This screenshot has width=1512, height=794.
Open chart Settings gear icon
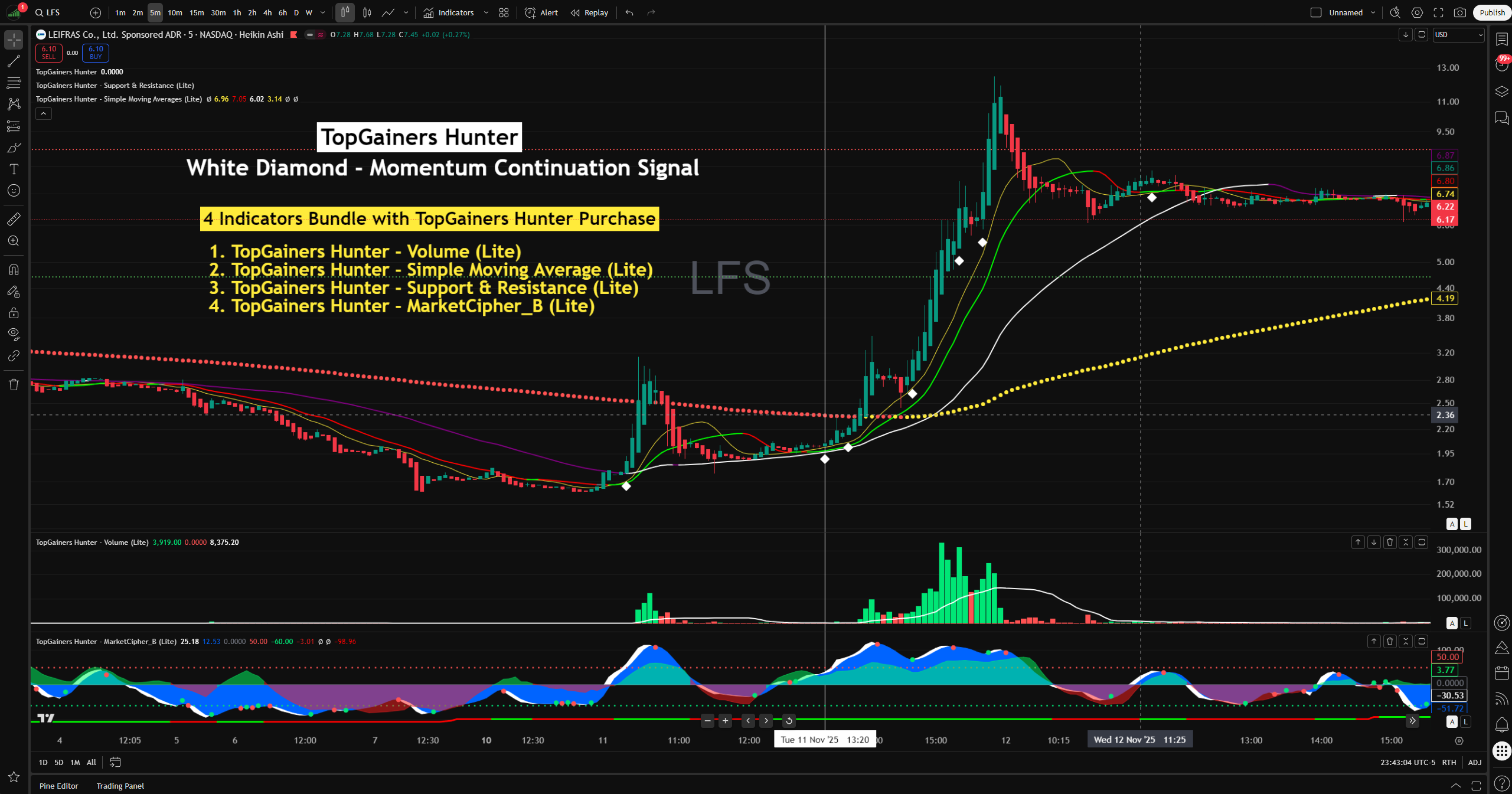[x=1417, y=12]
